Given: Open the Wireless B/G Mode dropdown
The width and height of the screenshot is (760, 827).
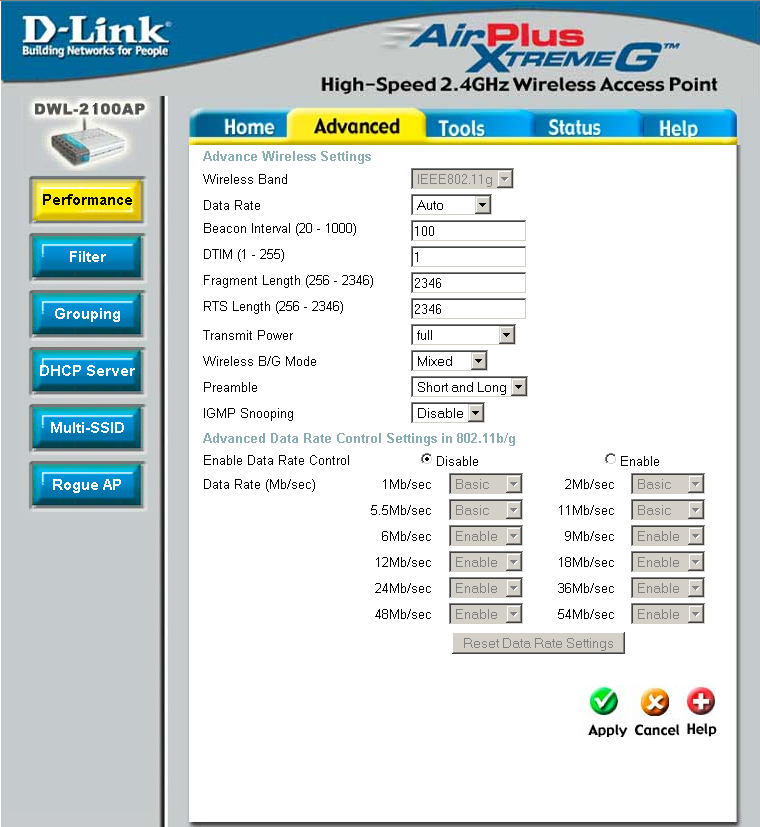Looking at the screenshot, I should point(449,361).
